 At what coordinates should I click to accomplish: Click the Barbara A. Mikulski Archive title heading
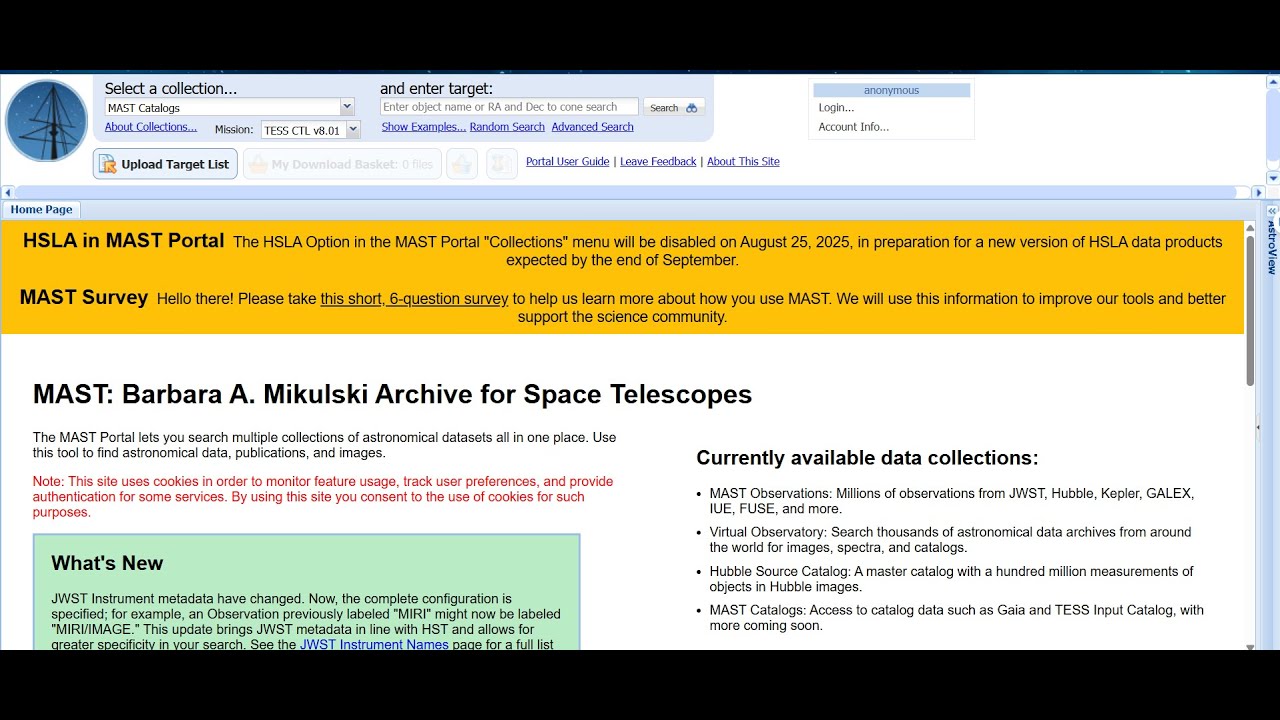click(392, 394)
